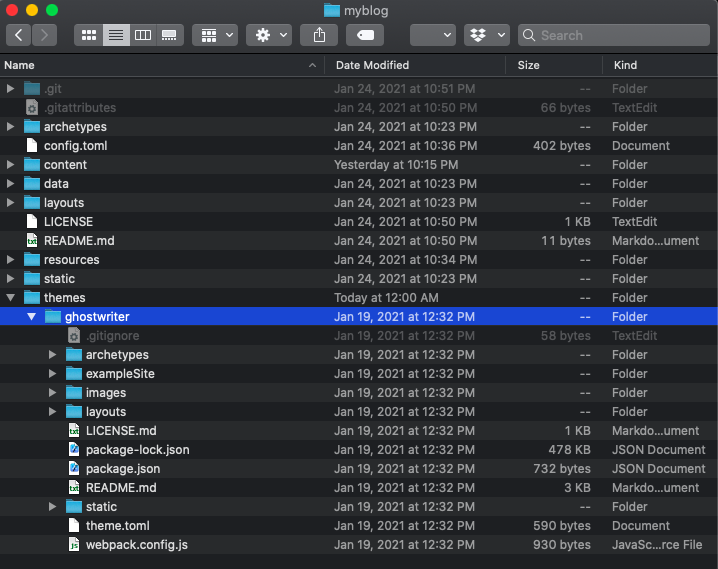Image resolution: width=718 pixels, height=569 pixels.
Task: Switch to list view
Action: (x=116, y=35)
